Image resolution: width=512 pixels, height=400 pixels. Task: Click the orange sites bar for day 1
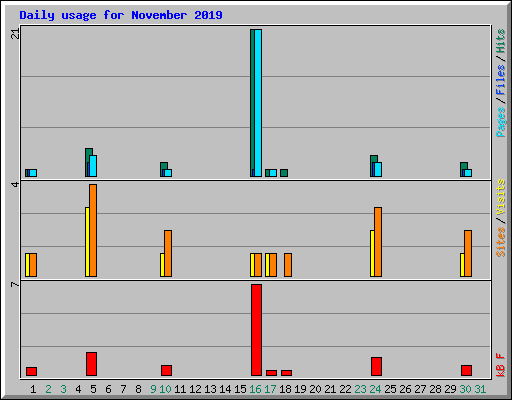tap(33, 265)
